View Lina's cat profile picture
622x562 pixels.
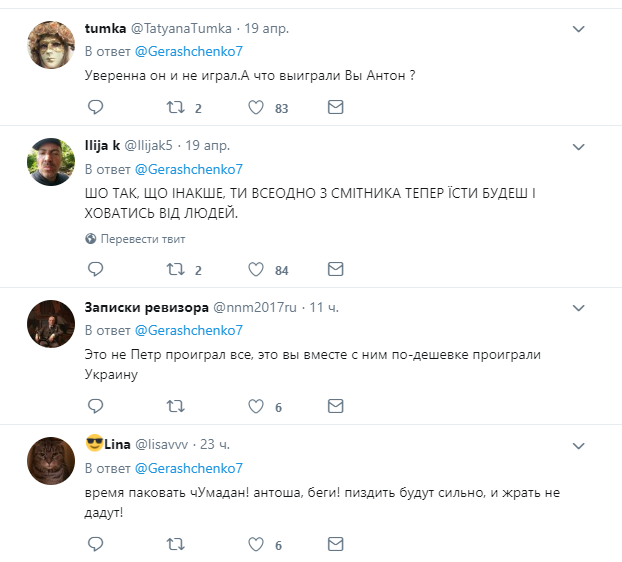tap(45, 462)
